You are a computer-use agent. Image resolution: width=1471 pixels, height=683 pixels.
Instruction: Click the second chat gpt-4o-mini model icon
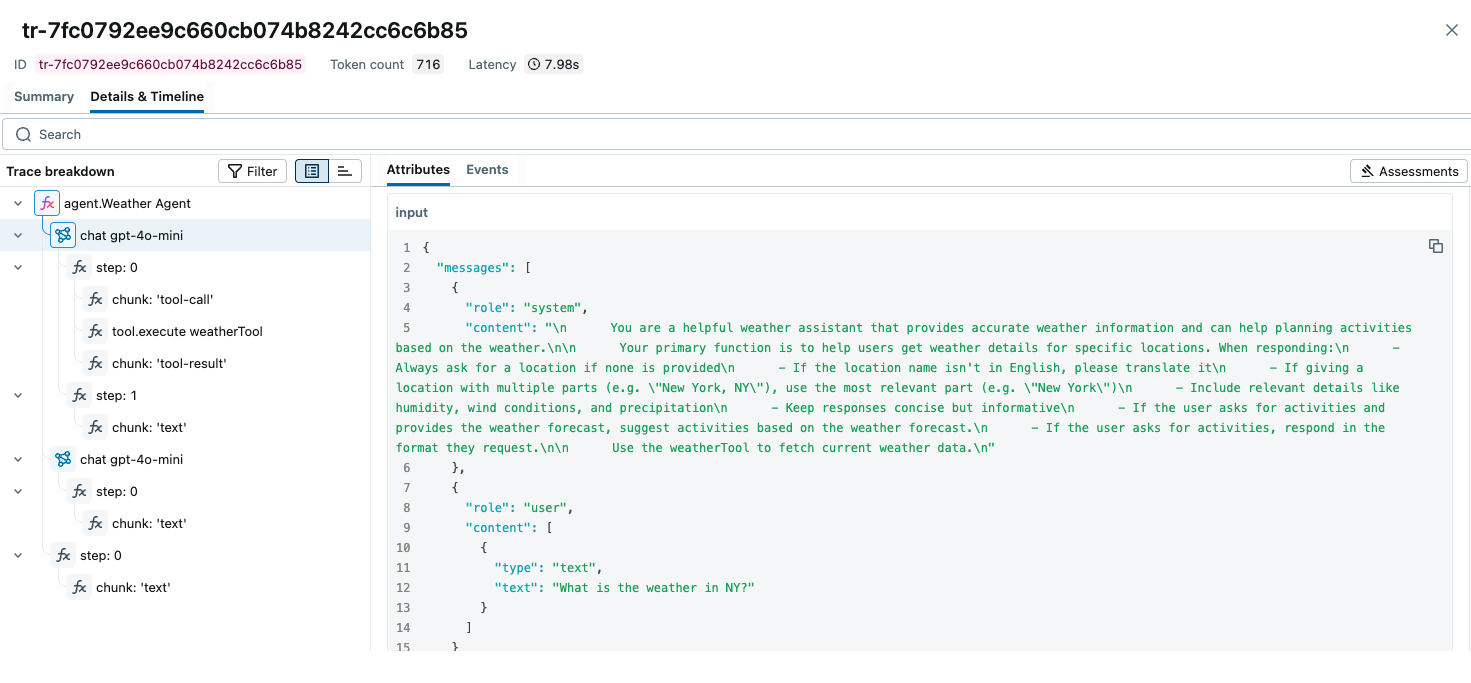point(63,459)
